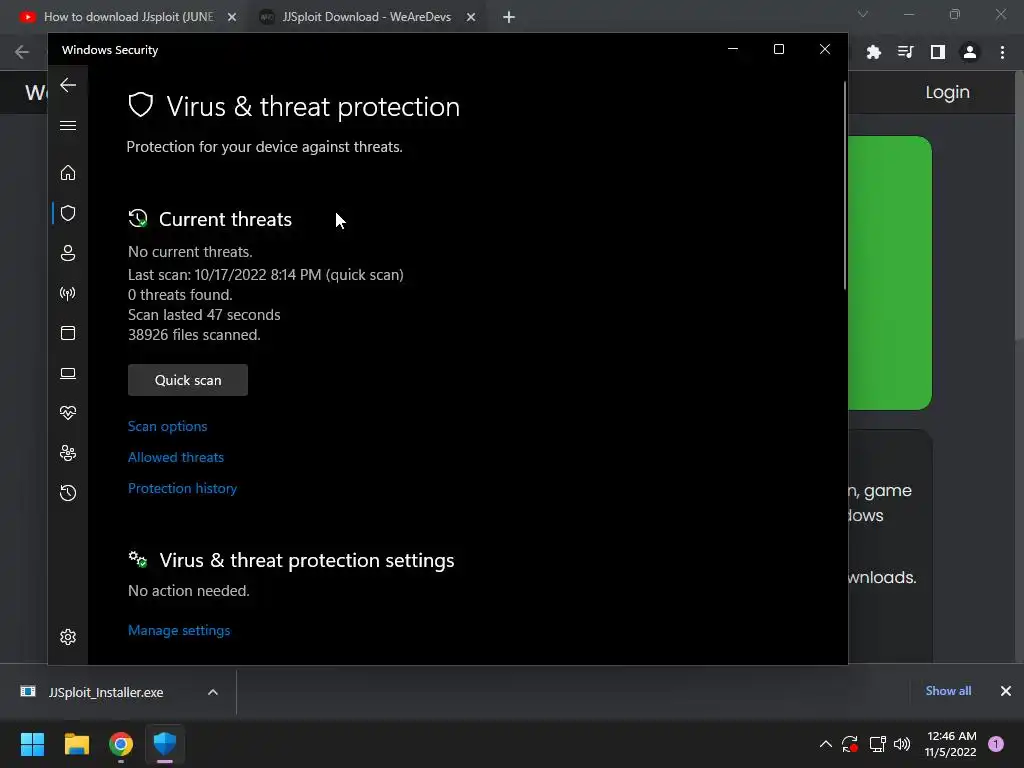Screen dimensions: 1024x768
Task: Open the hamburger navigation menu
Action: [x=68, y=125]
